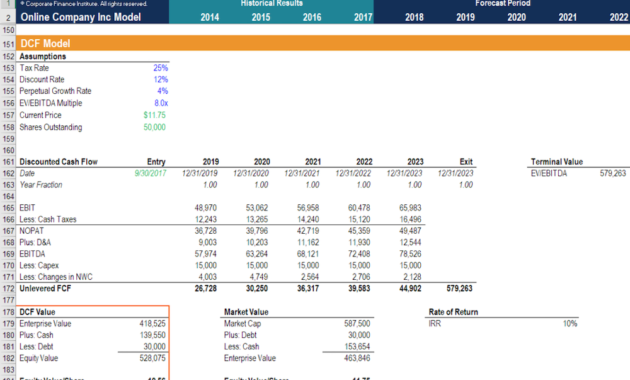Click the 2023 EBIT value 65,983

410,208
